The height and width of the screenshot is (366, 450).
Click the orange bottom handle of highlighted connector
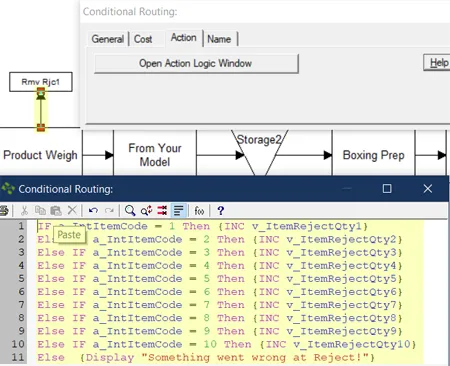tap(41, 127)
